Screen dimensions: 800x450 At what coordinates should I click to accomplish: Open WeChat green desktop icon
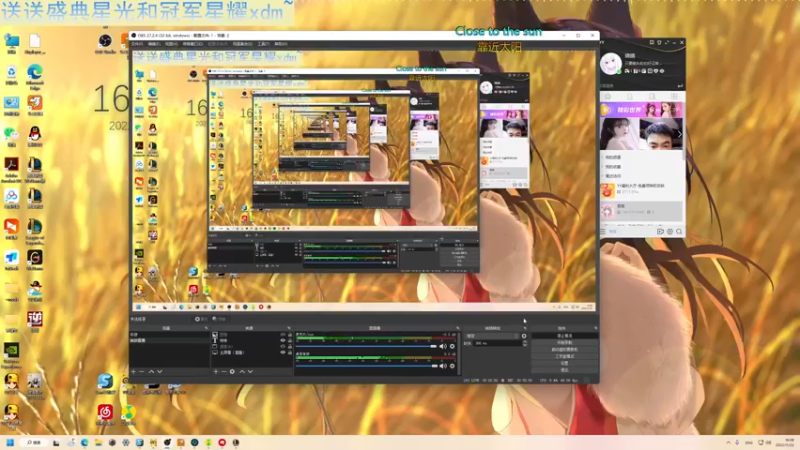11,136
